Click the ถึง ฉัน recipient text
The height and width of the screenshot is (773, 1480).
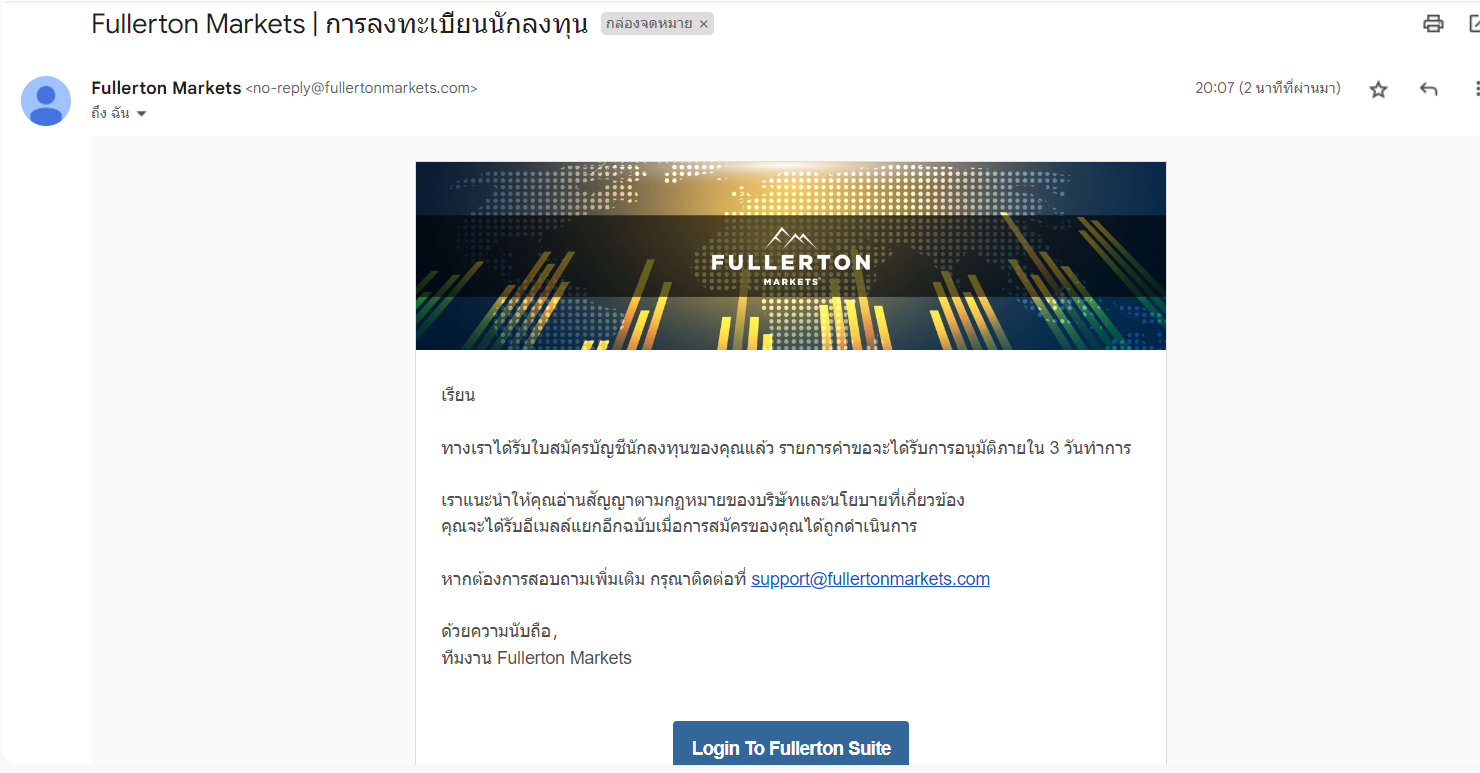click(x=111, y=113)
